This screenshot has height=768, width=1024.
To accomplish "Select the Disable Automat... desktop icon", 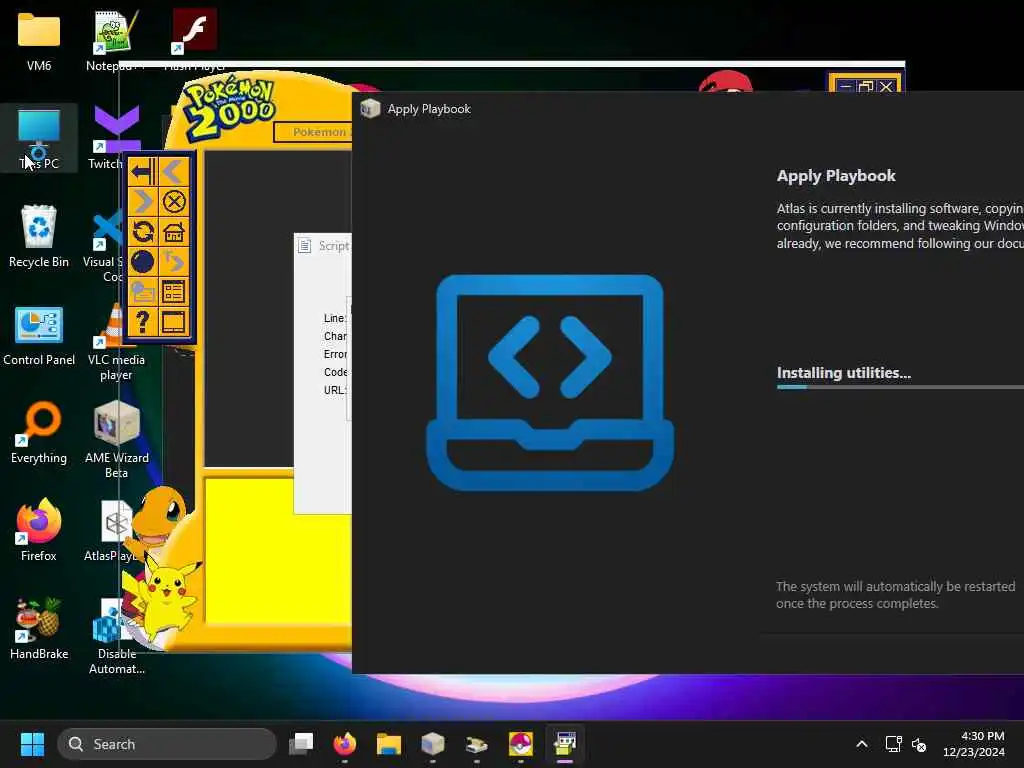I will point(116,636).
